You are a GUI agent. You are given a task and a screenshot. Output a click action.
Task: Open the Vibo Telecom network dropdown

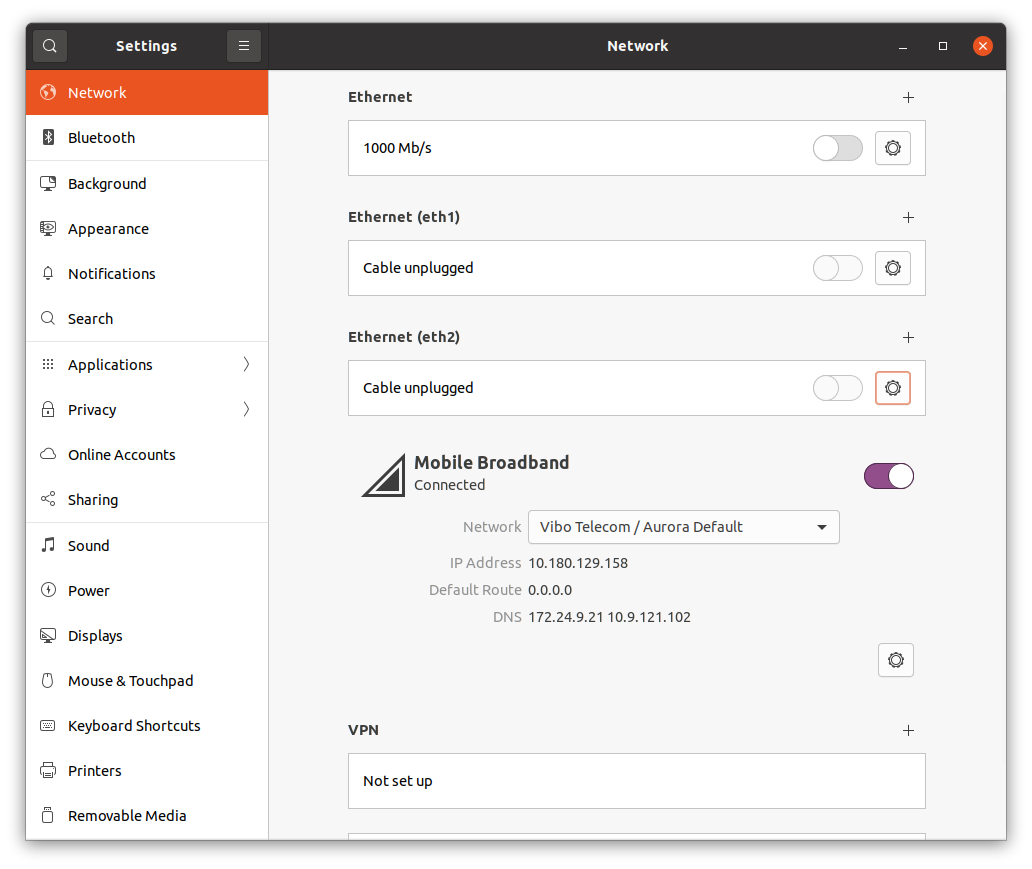tap(683, 527)
